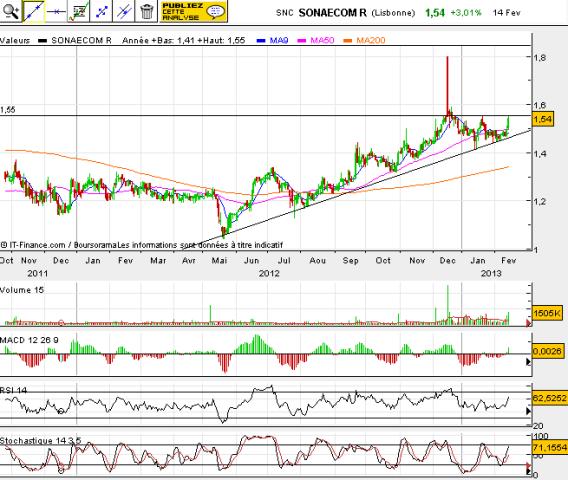Click the black arrow beside MACD panel
568x480 pixels.
529,362
